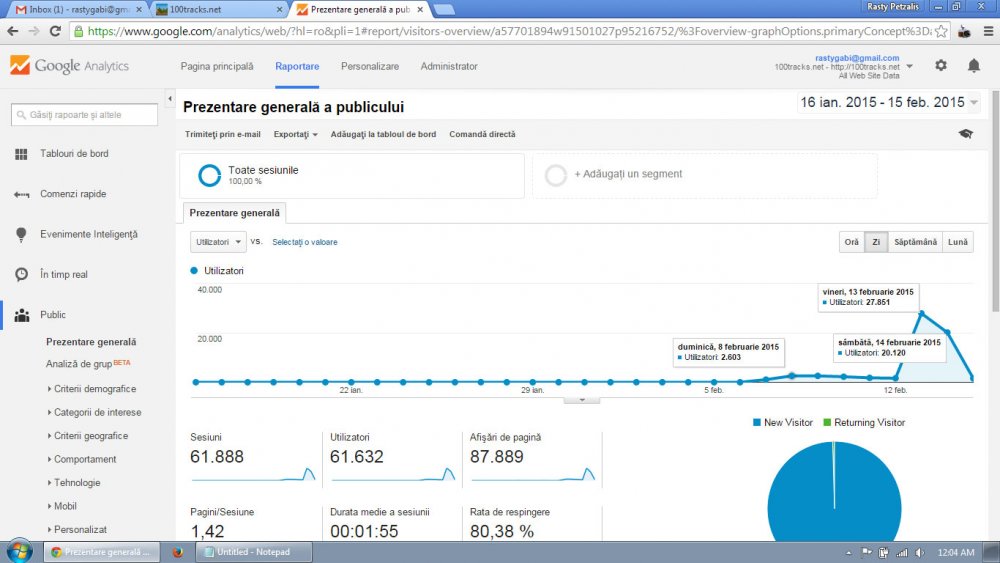Click the Tablouri de bord grid icon

click(21, 154)
